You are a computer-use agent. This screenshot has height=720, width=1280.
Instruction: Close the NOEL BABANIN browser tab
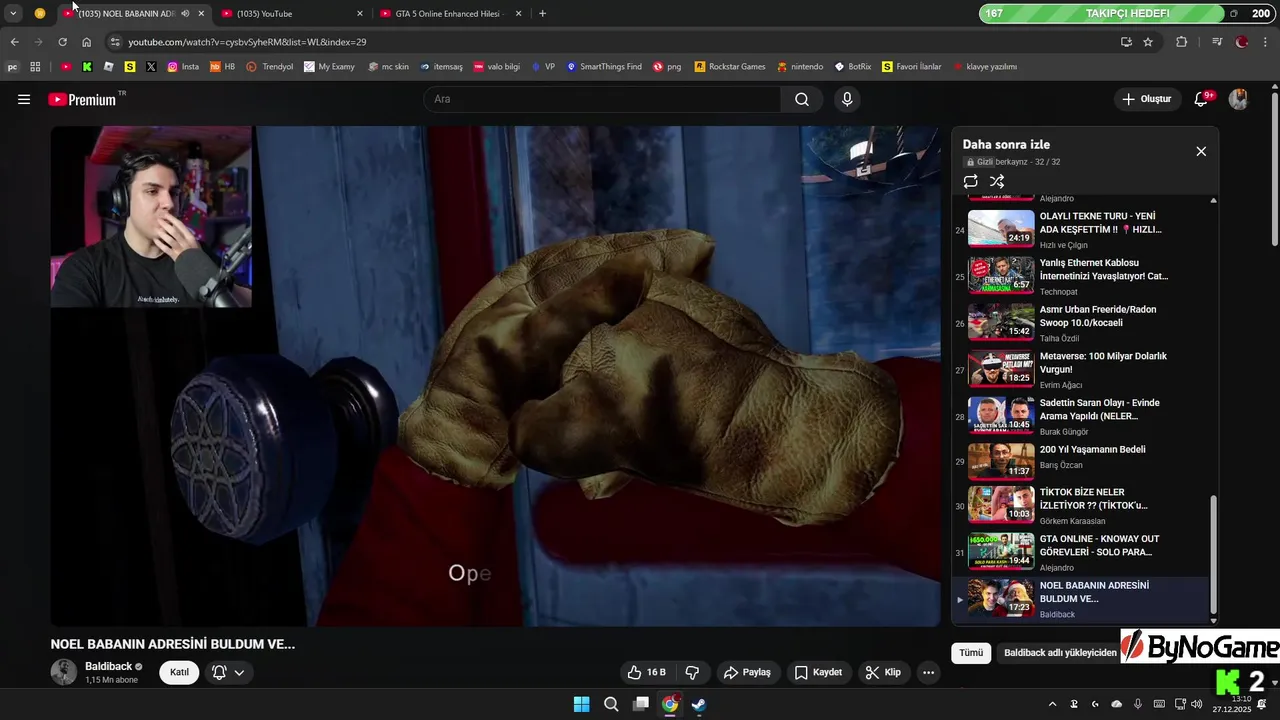(x=201, y=13)
